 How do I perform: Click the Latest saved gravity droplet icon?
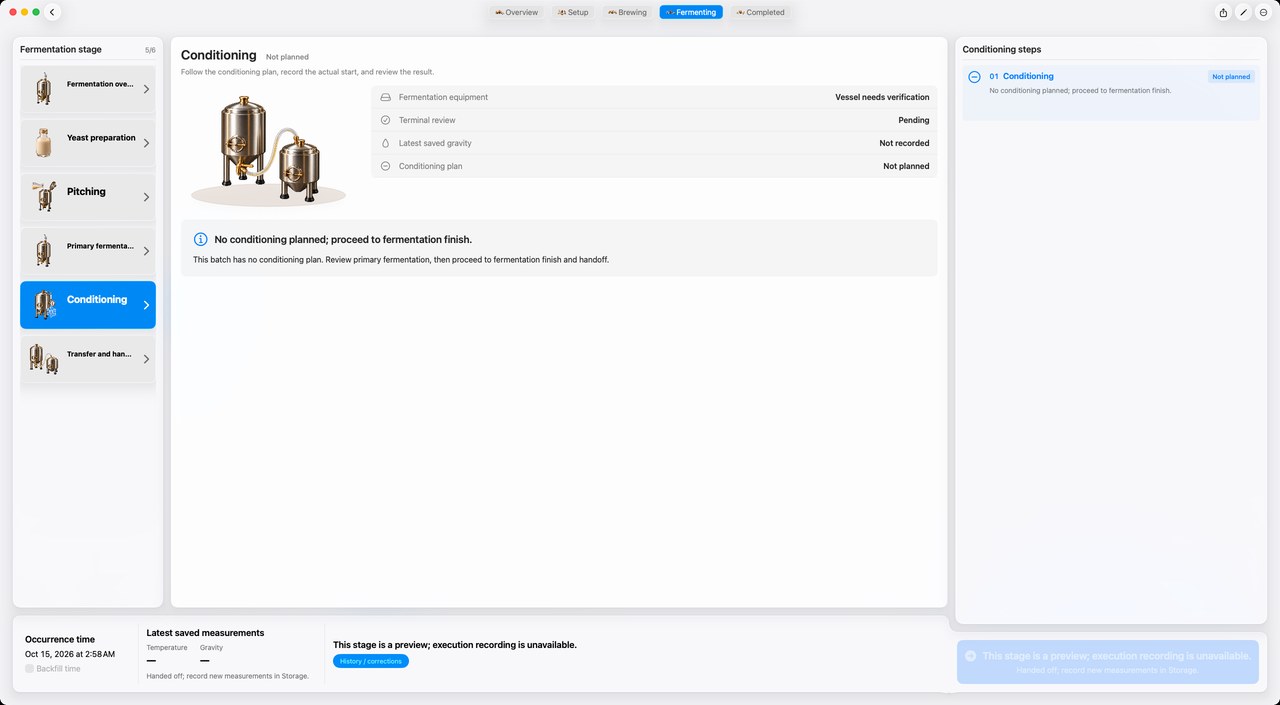[x=385, y=143]
